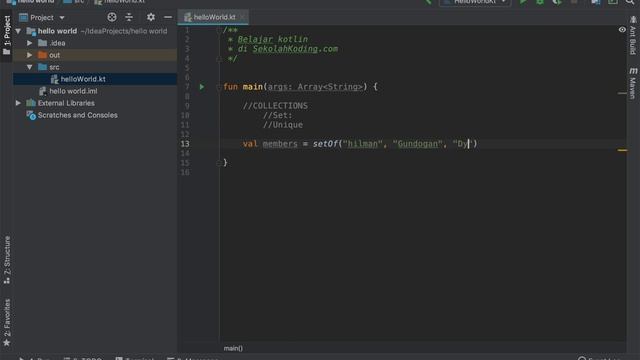Expand the .idea folder arrow
The height and width of the screenshot is (360, 640).
point(30,43)
